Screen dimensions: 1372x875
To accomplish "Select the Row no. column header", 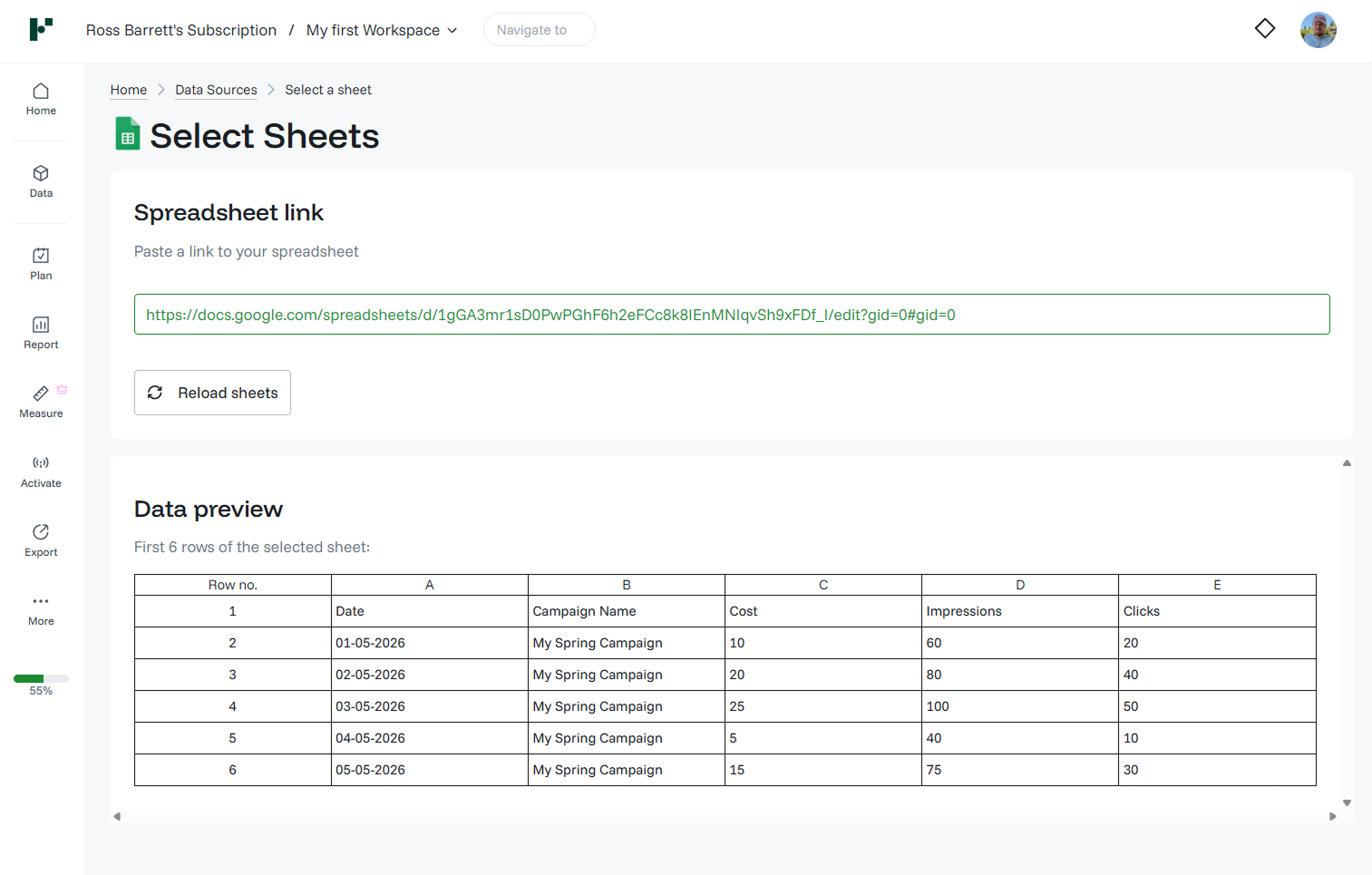I will pyautogui.click(x=233, y=585).
